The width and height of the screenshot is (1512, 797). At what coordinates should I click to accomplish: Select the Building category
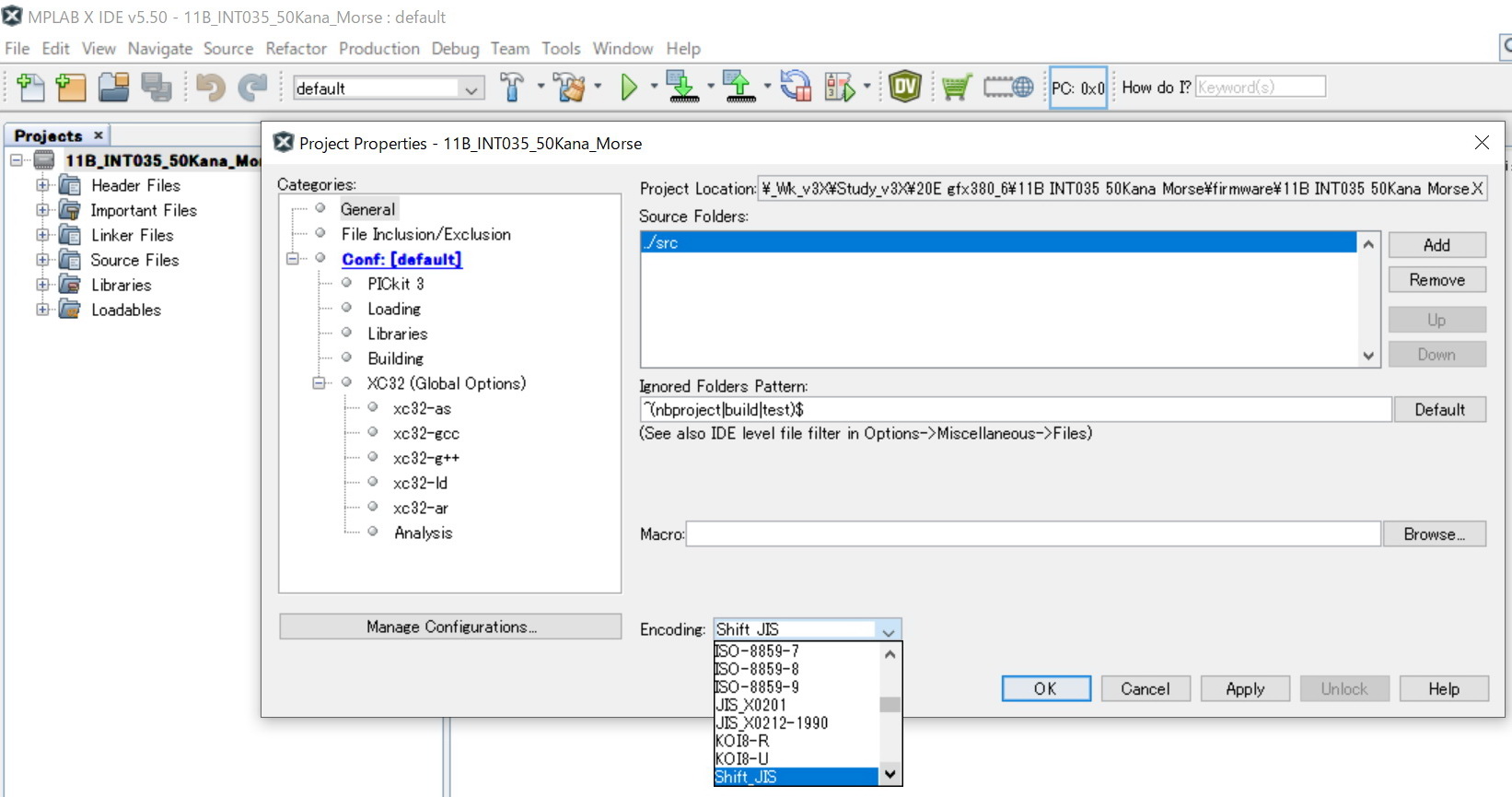(x=396, y=358)
